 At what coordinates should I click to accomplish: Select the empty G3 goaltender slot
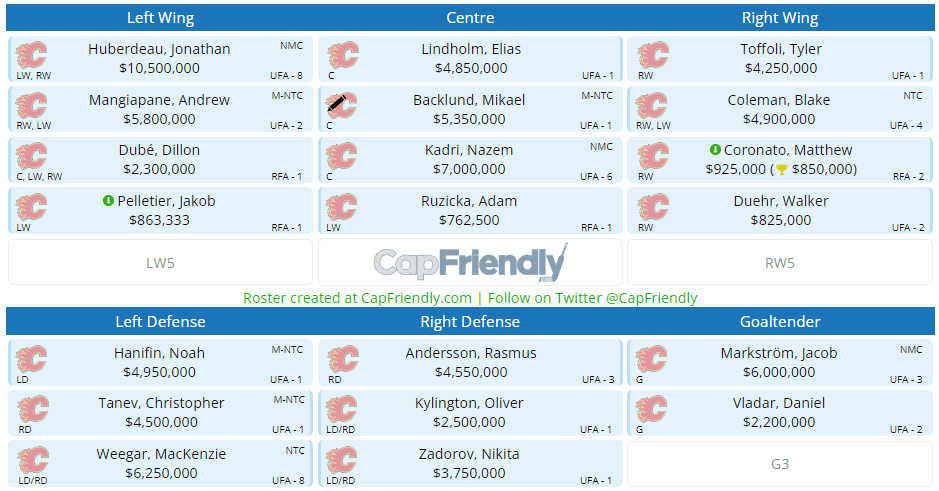point(780,464)
